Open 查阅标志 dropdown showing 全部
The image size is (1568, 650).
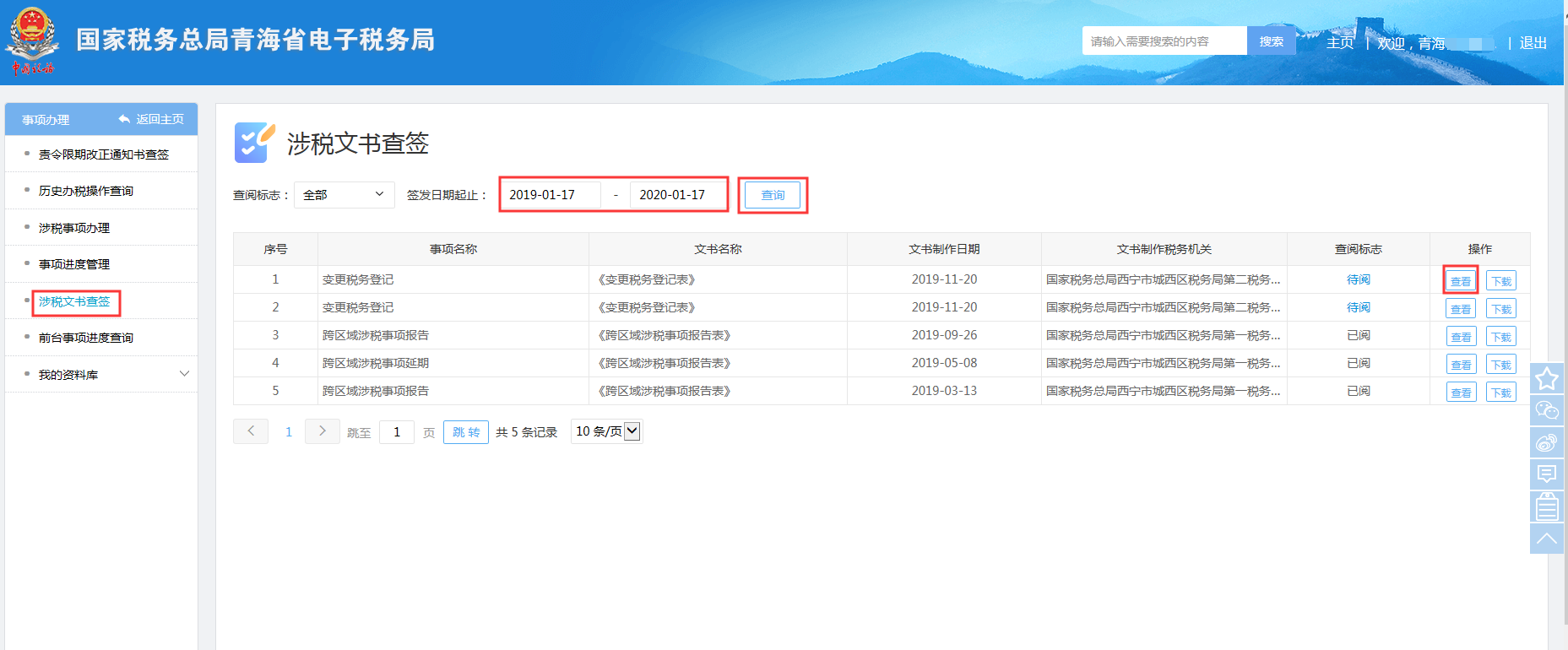coord(344,195)
